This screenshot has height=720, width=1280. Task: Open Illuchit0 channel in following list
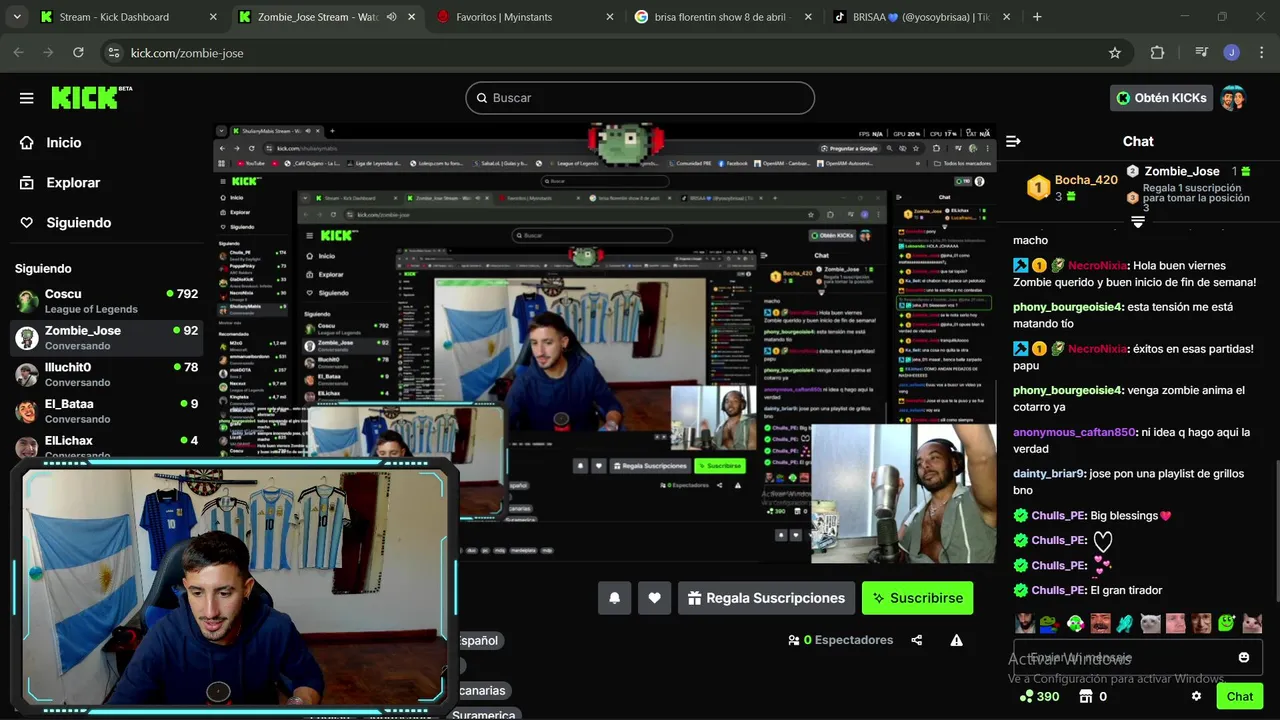tap(107, 374)
